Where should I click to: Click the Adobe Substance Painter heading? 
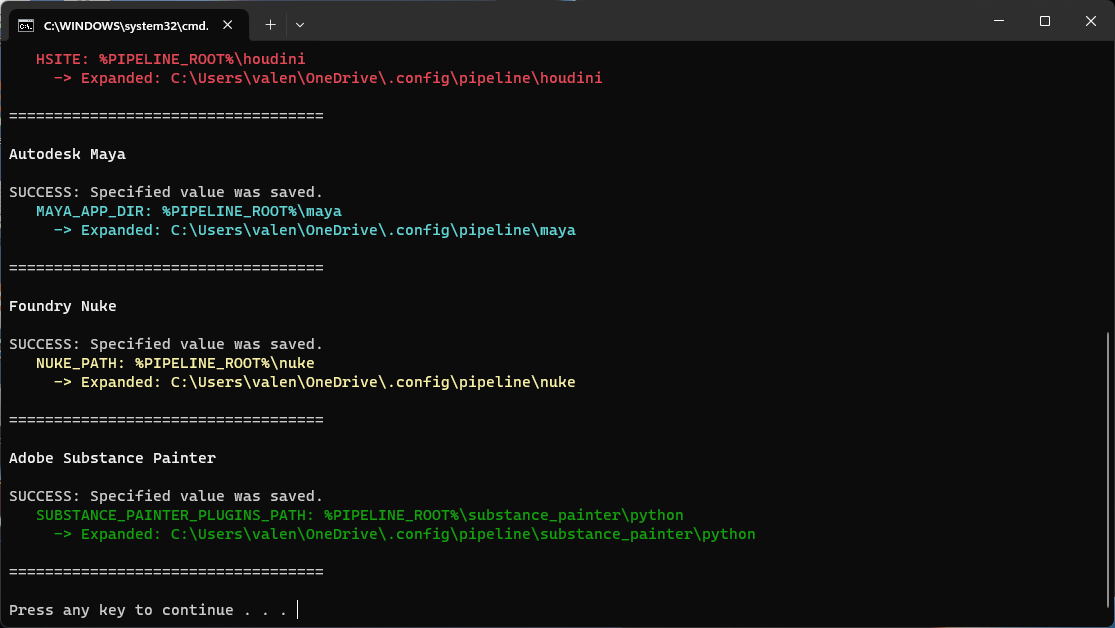point(112,458)
